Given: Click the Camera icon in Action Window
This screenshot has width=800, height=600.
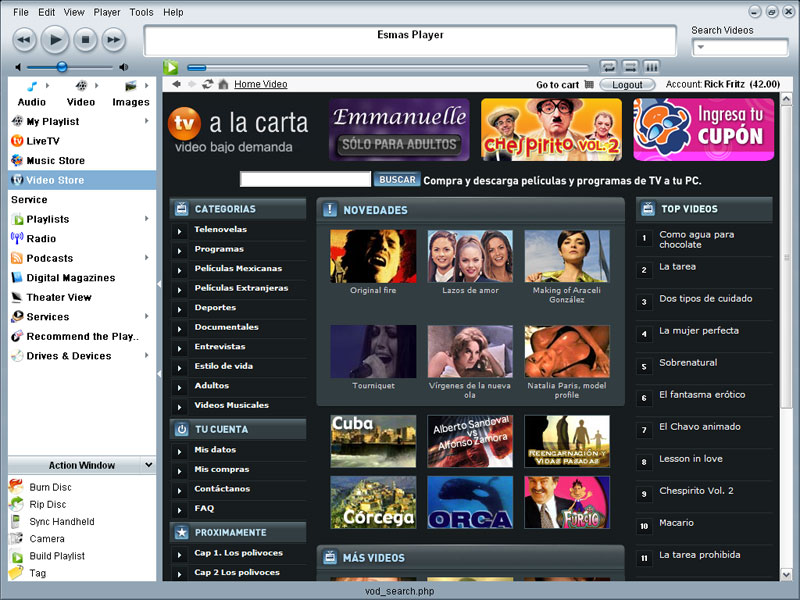Looking at the screenshot, I should click(x=16, y=538).
